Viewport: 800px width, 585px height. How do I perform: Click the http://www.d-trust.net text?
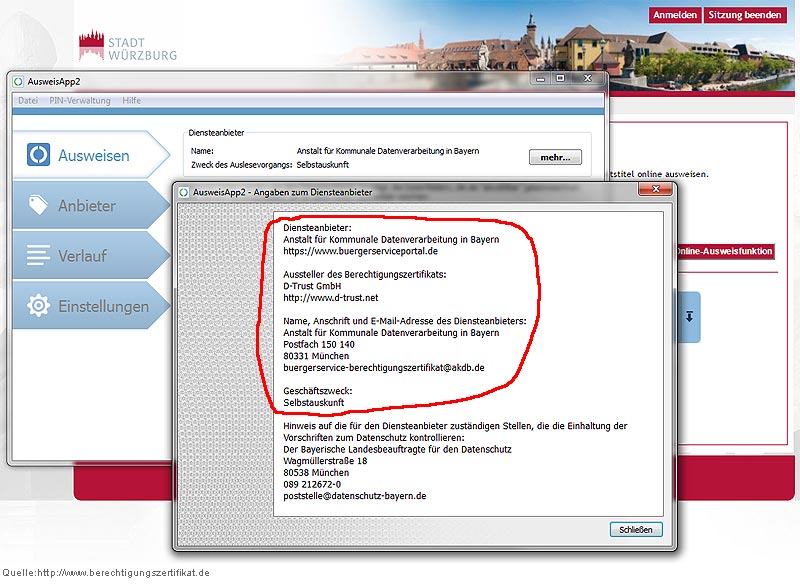[x=331, y=297]
